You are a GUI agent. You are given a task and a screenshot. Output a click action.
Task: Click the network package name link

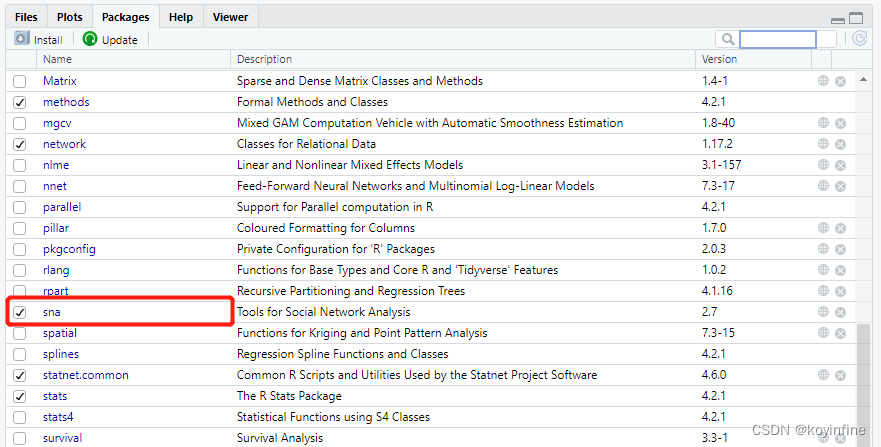point(64,144)
